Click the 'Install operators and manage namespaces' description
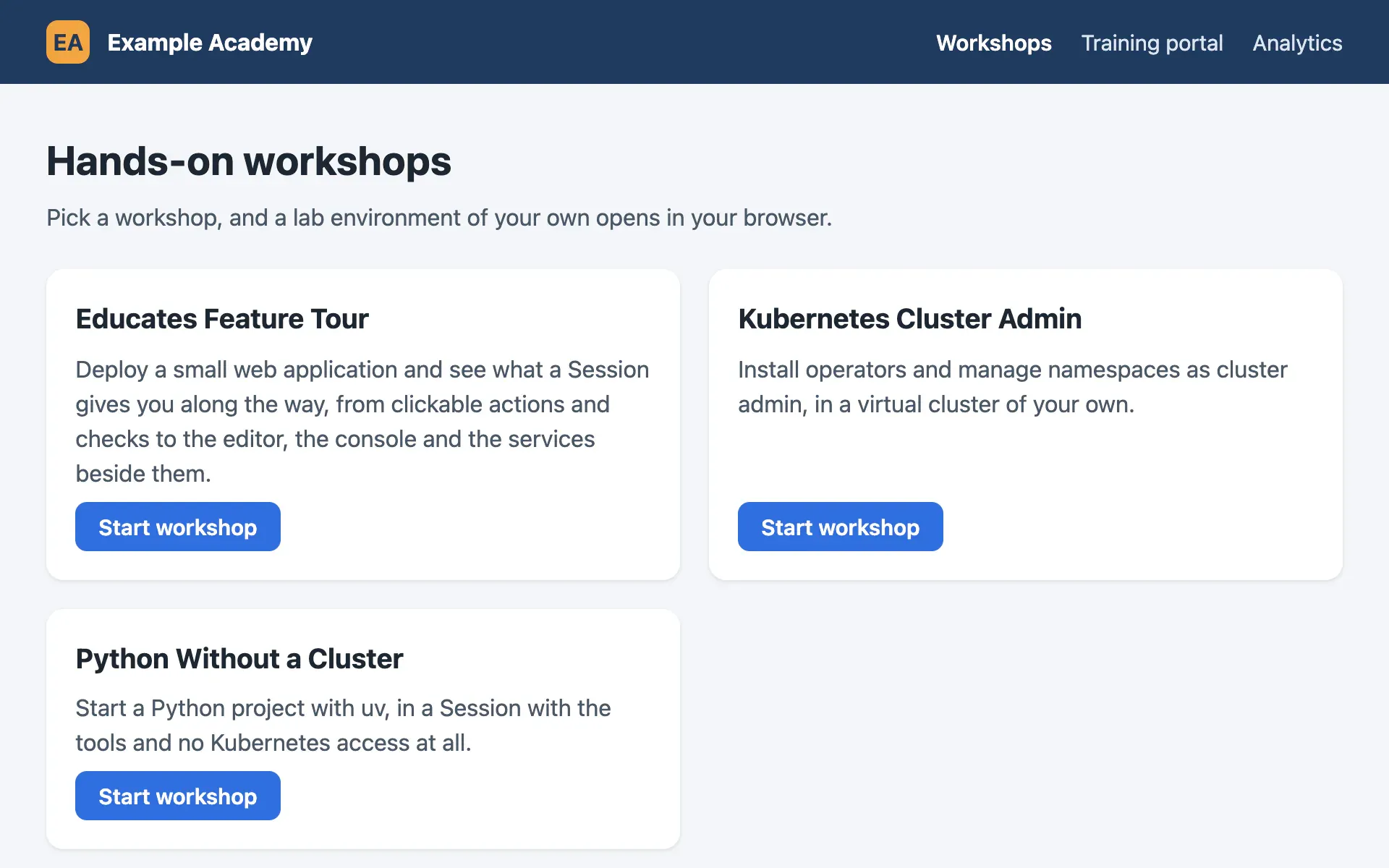Screen dimensions: 1389x868 pos(1013,387)
